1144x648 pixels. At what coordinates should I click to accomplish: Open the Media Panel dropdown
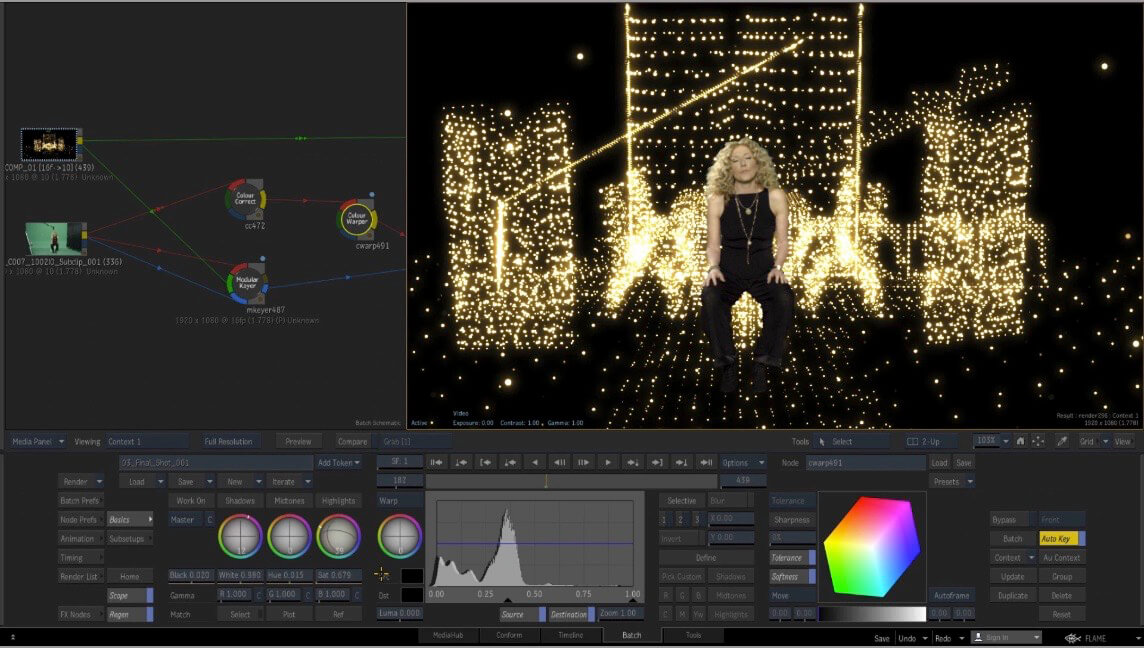point(38,441)
